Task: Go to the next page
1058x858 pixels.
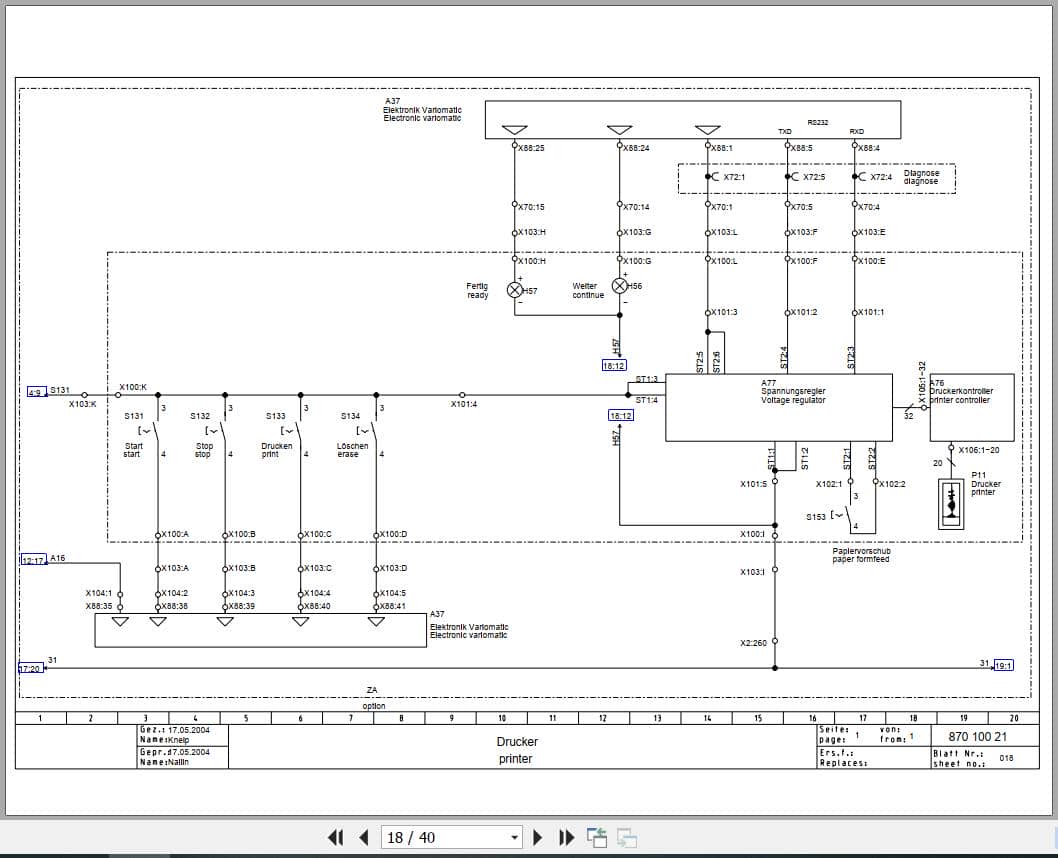Action: [538, 838]
